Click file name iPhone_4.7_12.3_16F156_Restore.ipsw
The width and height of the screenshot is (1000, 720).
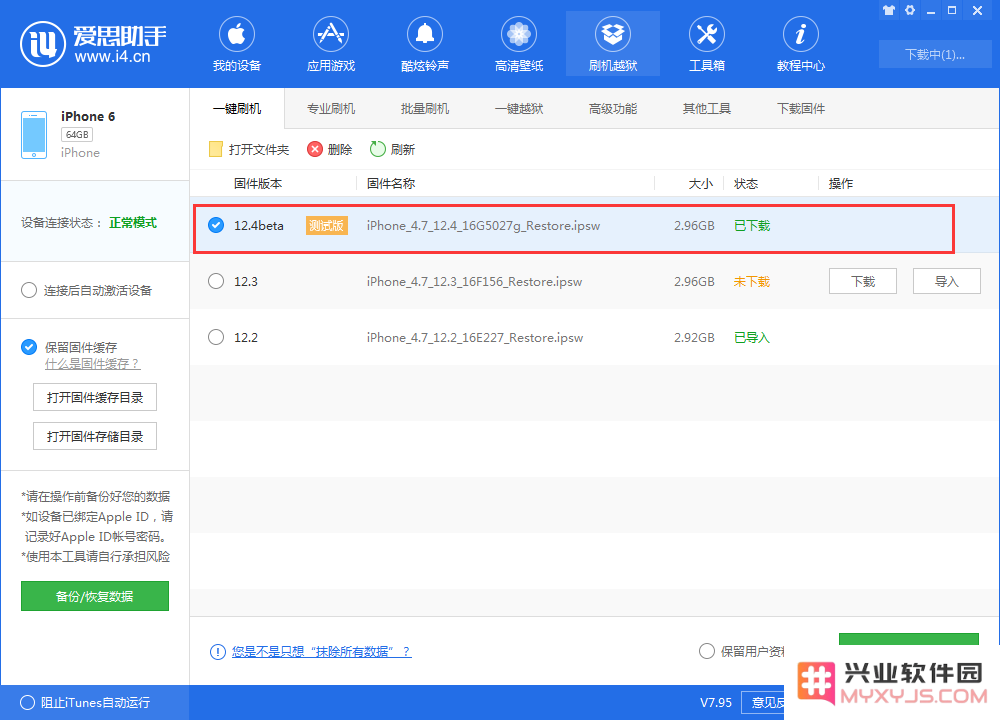(474, 282)
